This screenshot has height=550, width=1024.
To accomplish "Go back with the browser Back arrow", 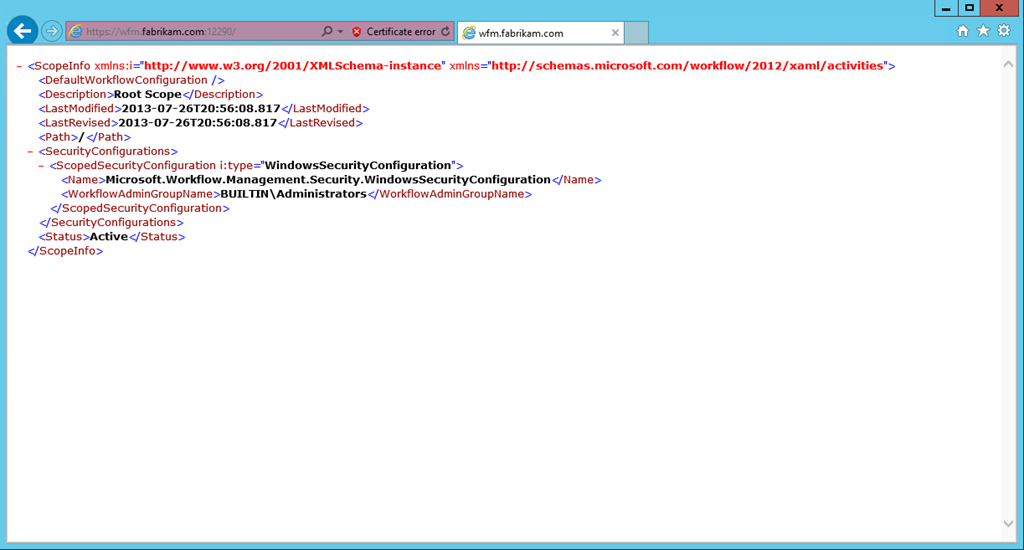I will point(22,31).
